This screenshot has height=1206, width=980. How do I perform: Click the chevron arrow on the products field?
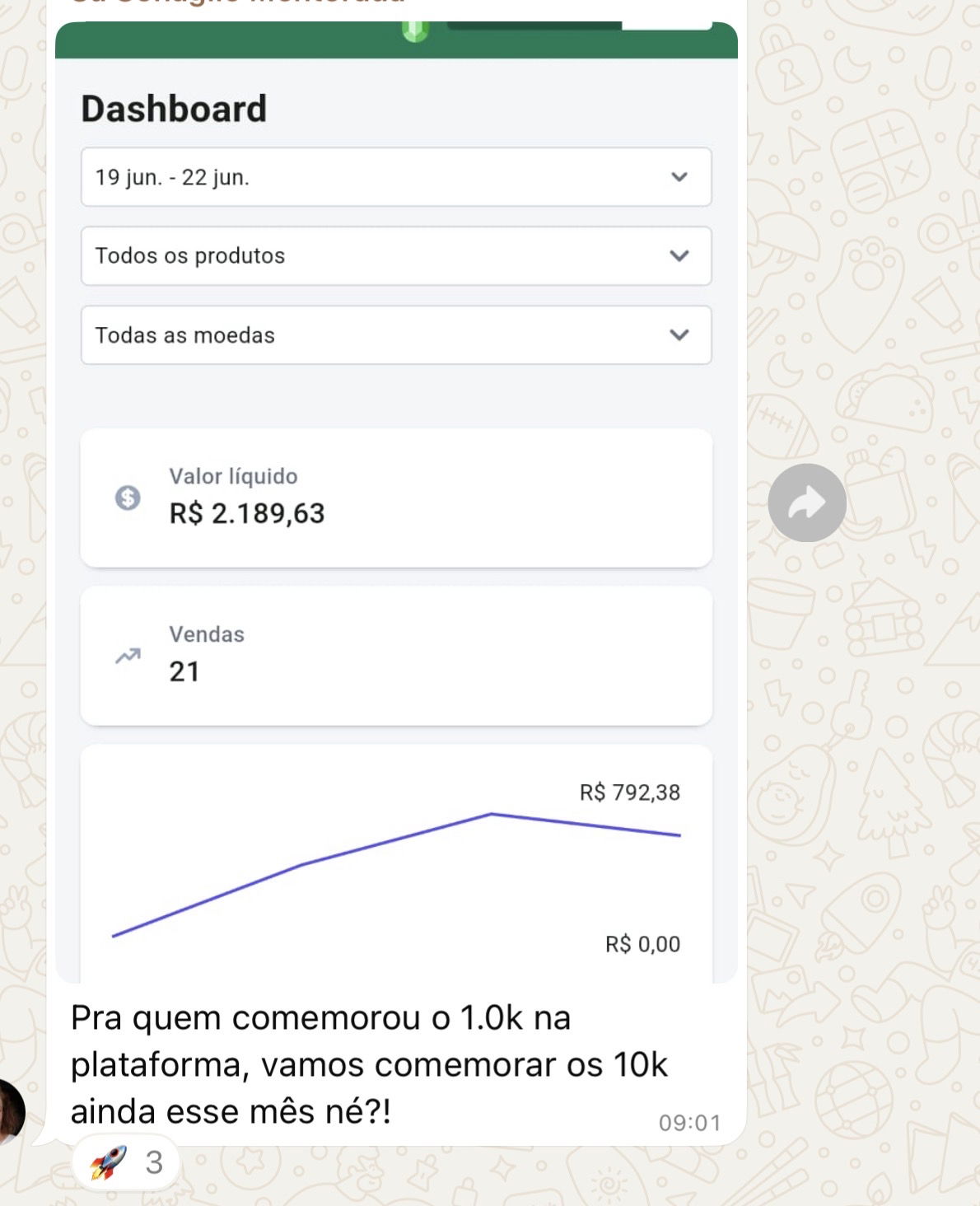pyautogui.click(x=679, y=256)
